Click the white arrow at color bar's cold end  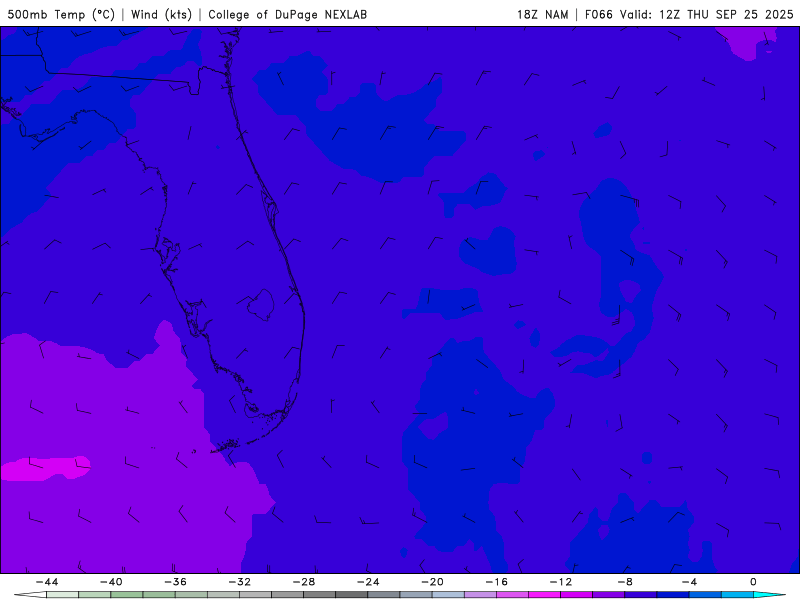(30, 595)
